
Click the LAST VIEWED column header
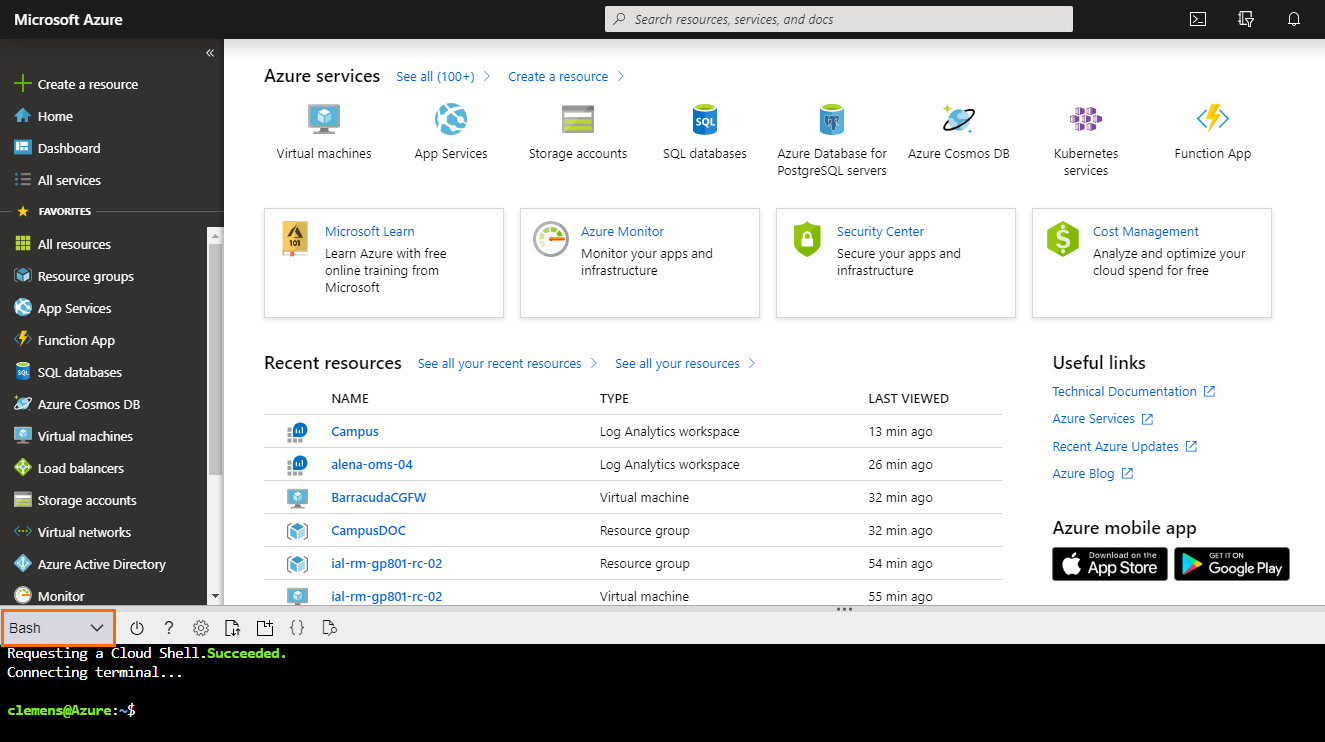tap(908, 398)
